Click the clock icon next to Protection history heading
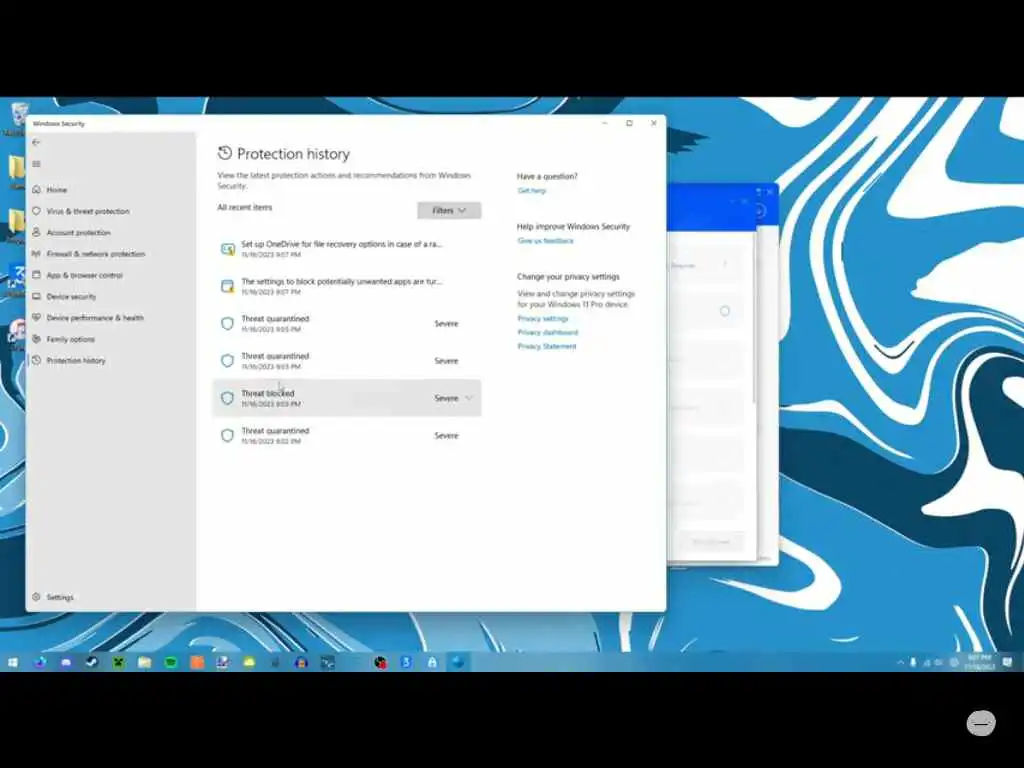Screen dimensions: 1024x768 tap(225, 153)
